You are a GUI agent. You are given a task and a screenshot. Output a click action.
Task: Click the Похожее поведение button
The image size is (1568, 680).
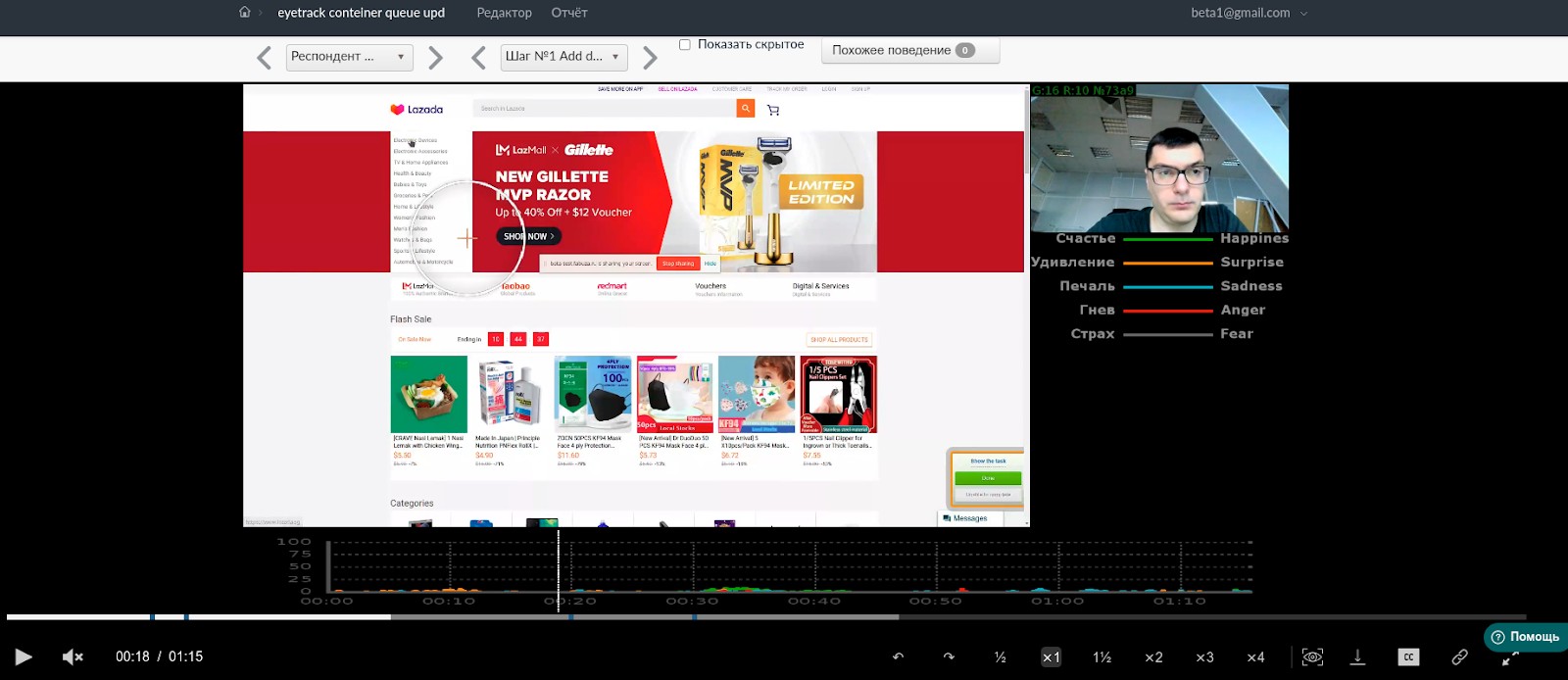pos(910,50)
